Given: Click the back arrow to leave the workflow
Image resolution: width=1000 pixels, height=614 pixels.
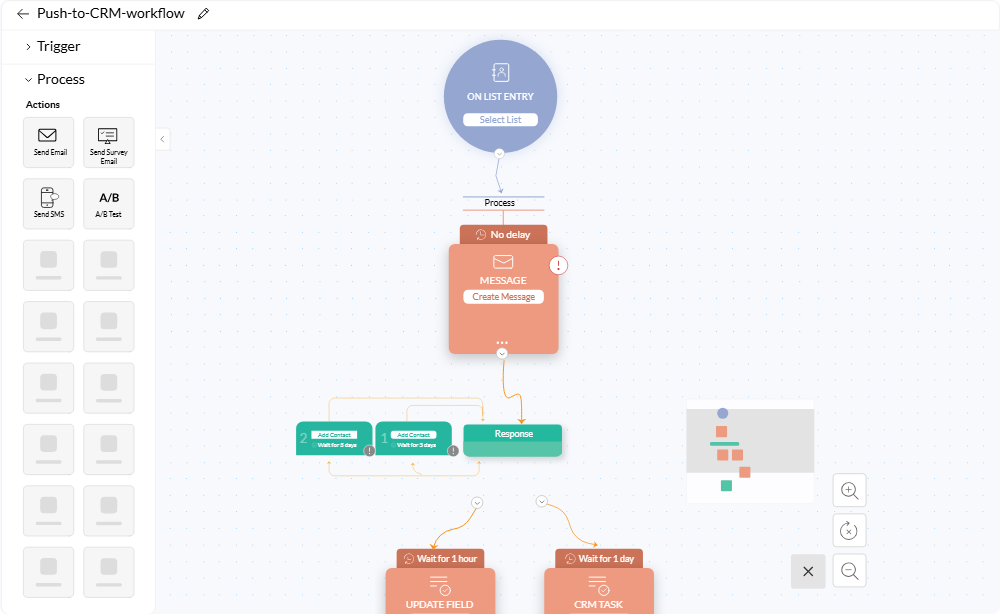Looking at the screenshot, I should coord(22,14).
